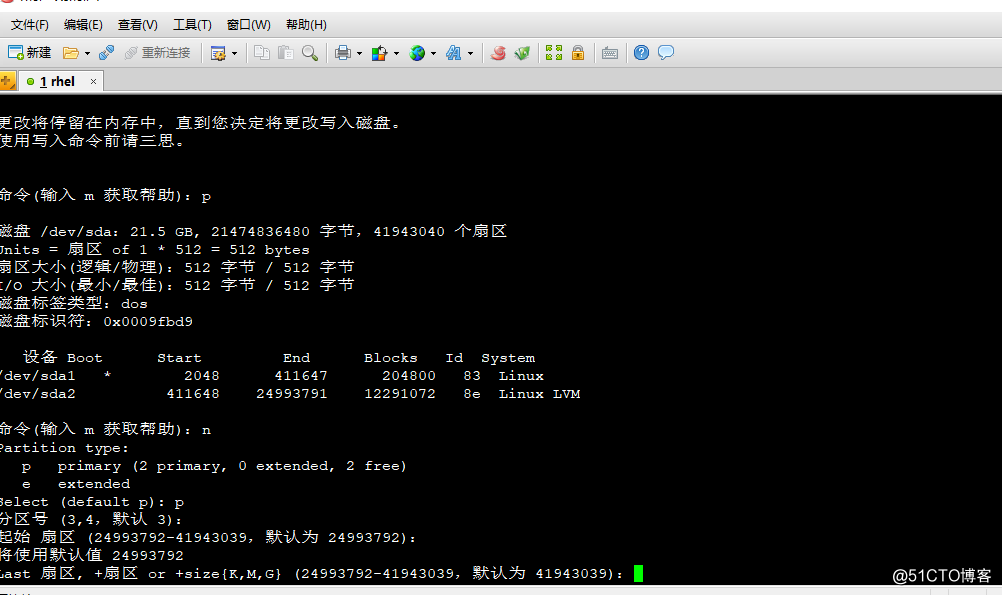Viewport: 1002px width, 595px height.
Task: Click the 重新连接 reconnect button
Action: pos(157,53)
